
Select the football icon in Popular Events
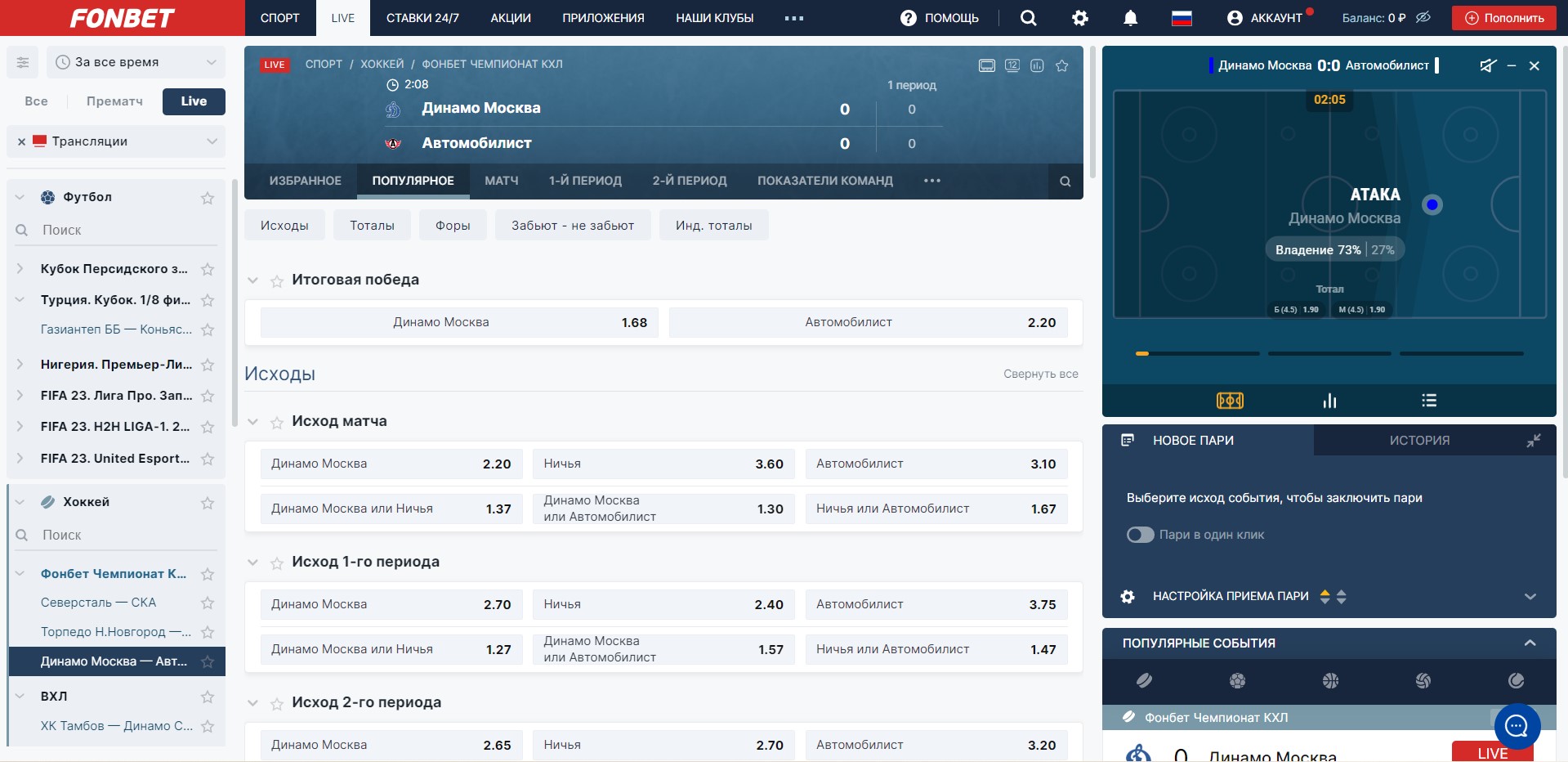pyautogui.click(x=1237, y=680)
